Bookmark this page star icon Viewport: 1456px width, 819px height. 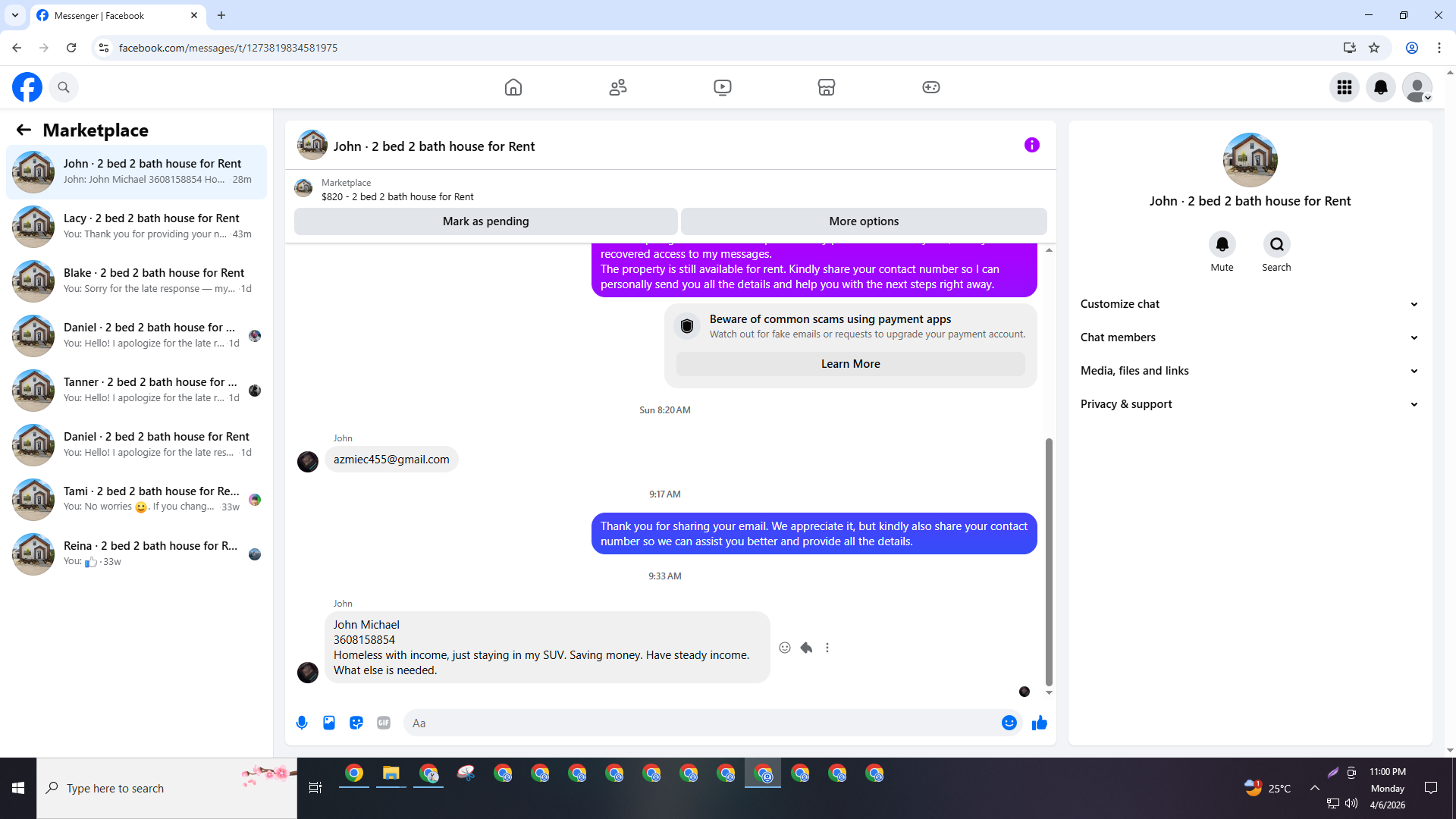[x=1374, y=48]
